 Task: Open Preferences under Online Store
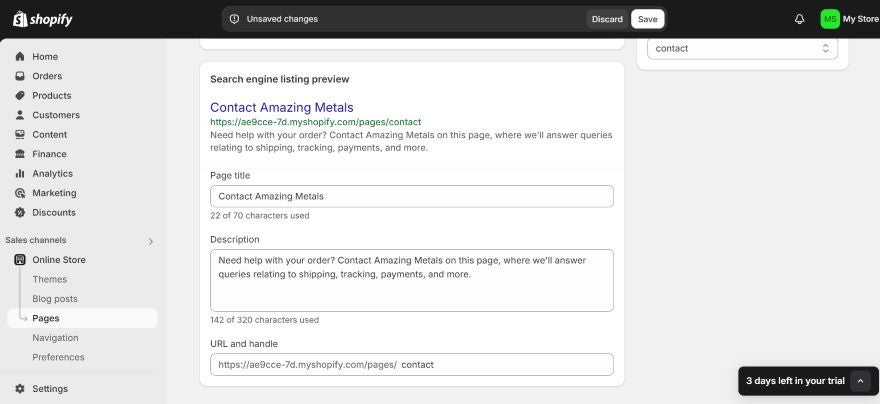tap(58, 357)
